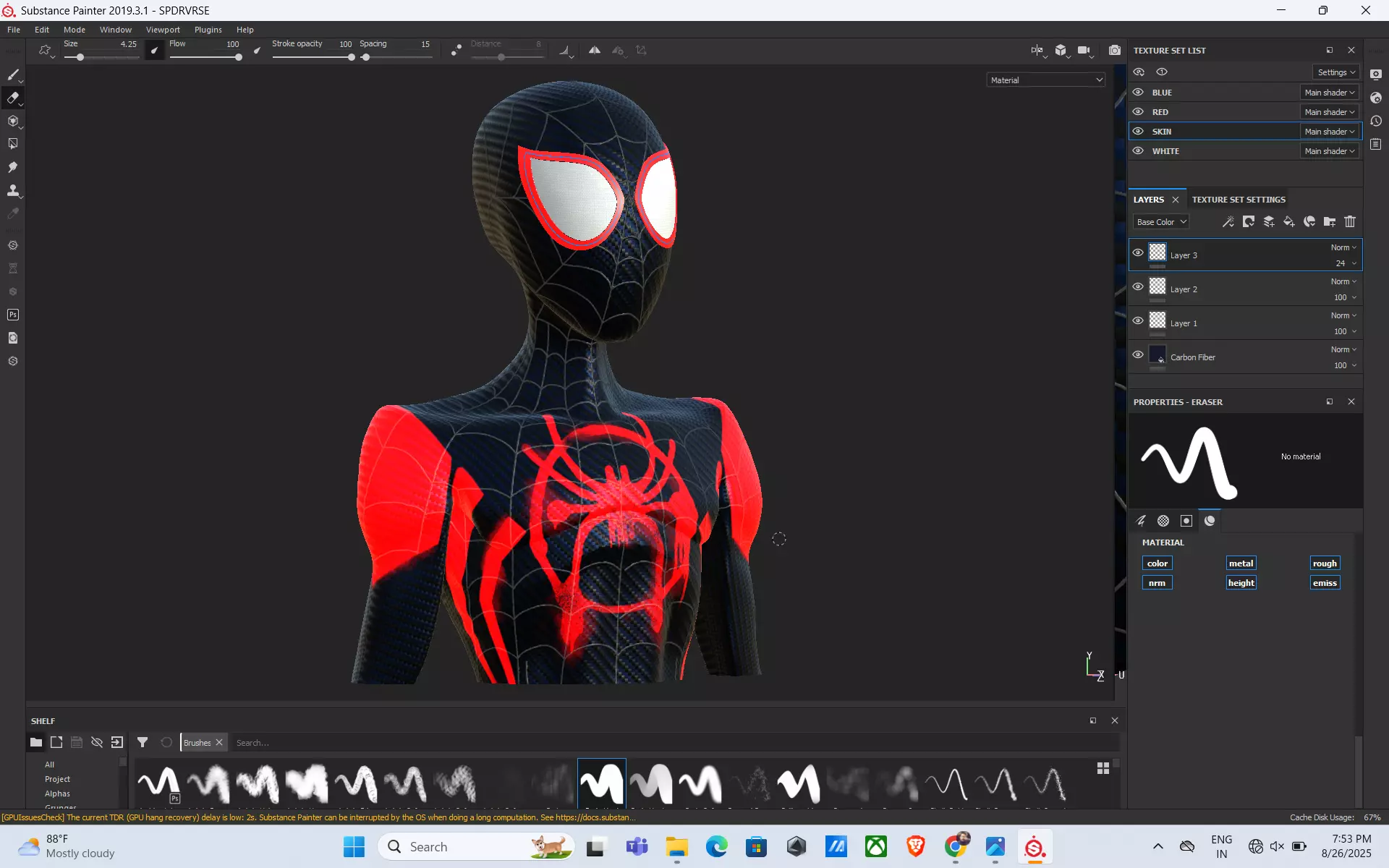The image size is (1389, 868).
Task: Open the Display settings sidebar icon
Action: tap(1376, 75)
